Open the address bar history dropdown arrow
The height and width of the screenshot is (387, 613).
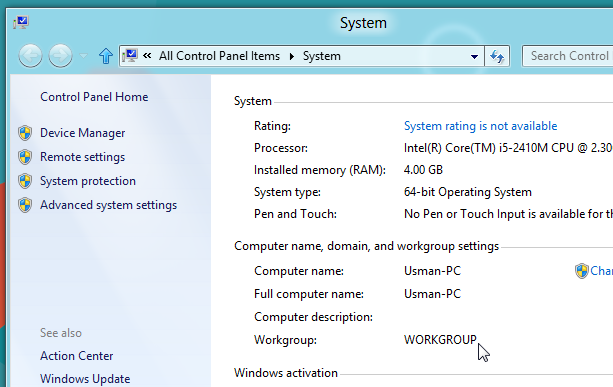tap(474, 57)
